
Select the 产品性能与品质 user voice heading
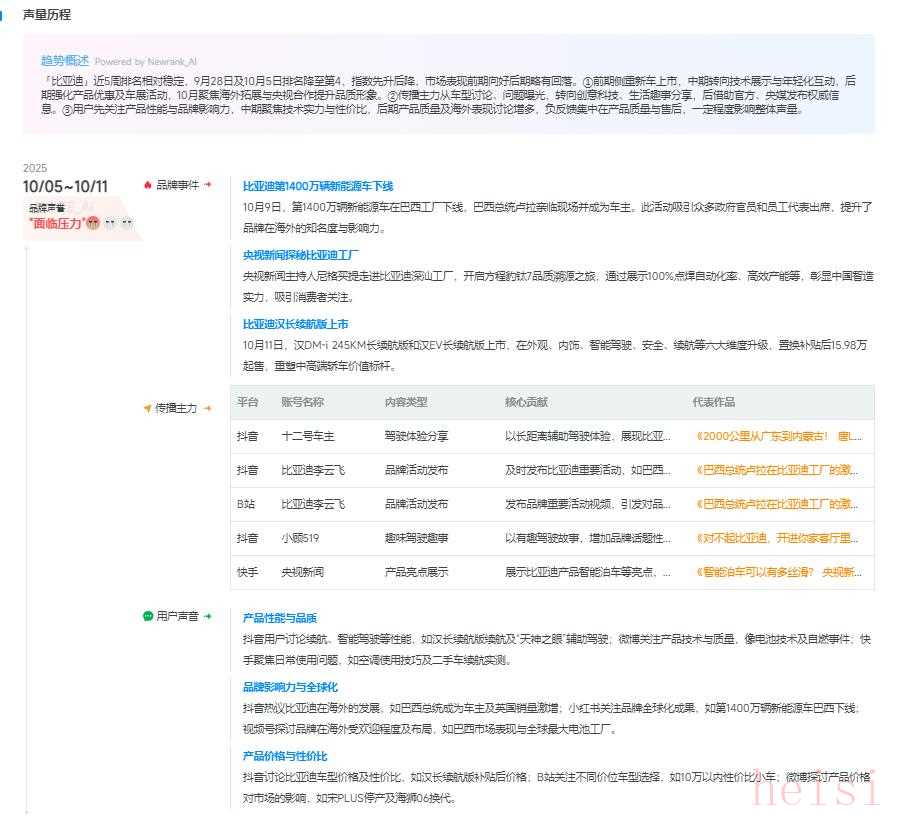click(x=279, y=618)
